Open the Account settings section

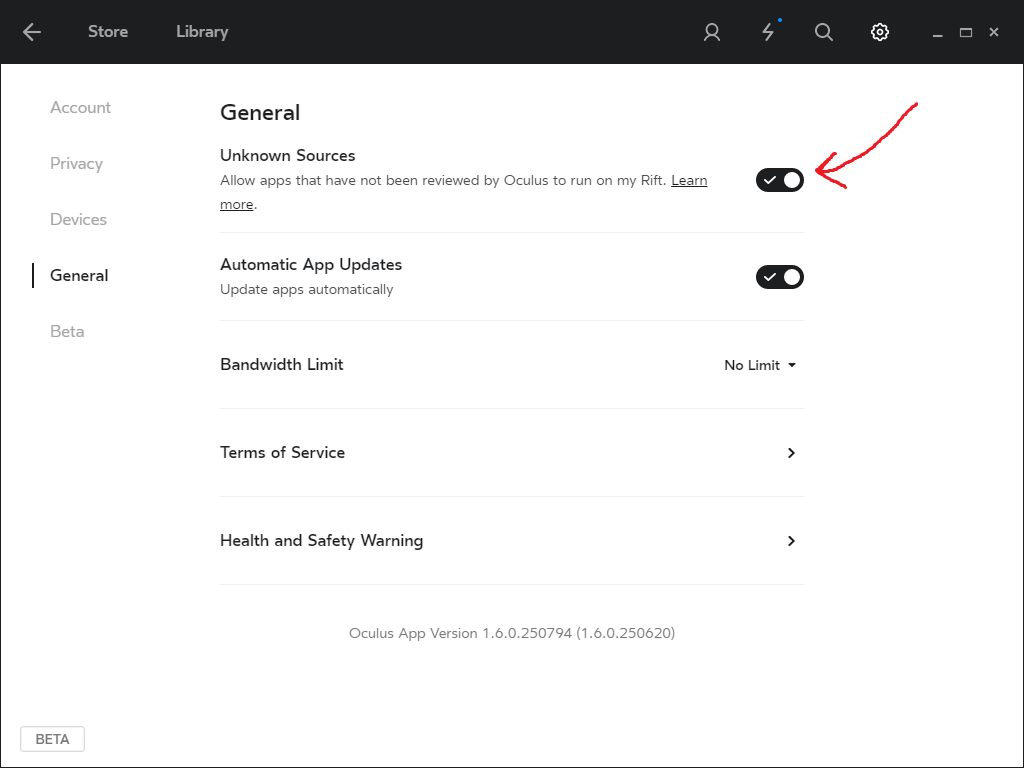pyautogui.click(x=80, y=108)
